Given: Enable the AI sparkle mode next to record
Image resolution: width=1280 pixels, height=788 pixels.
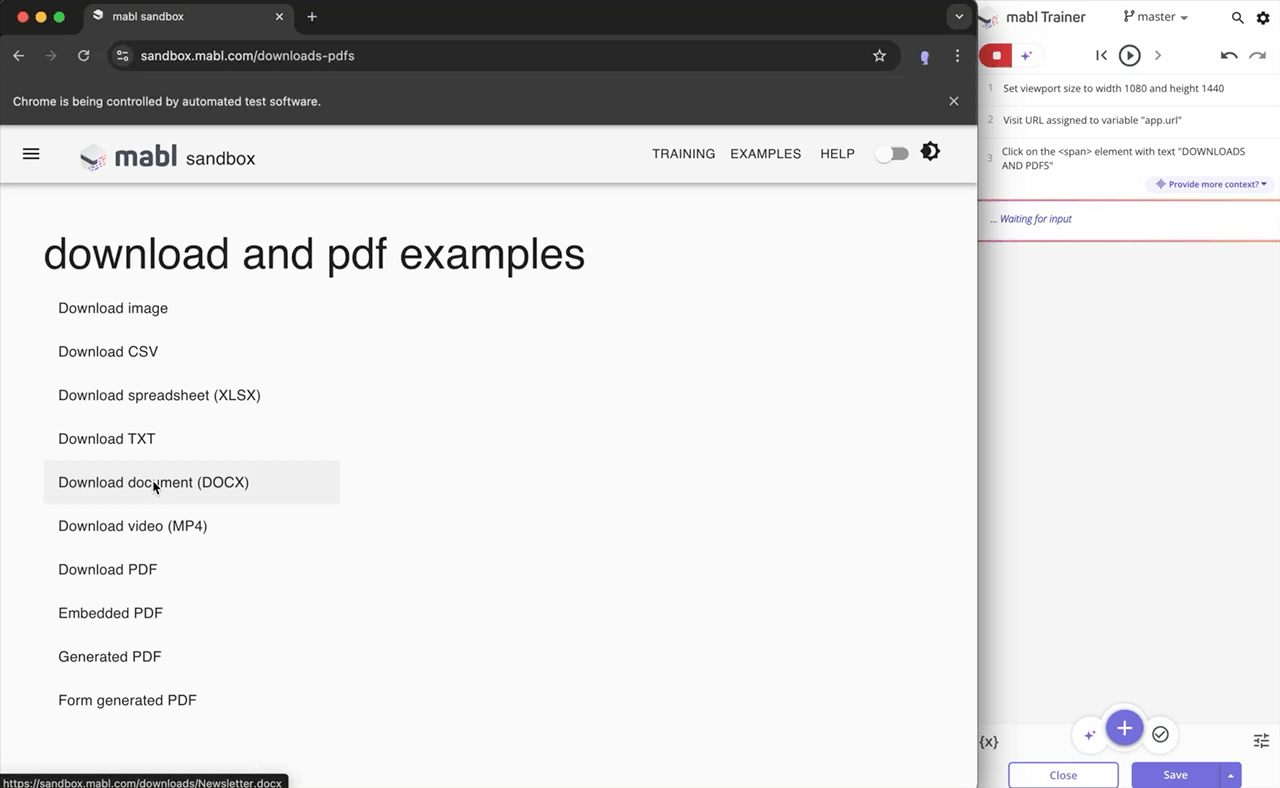Looking at the screenshot, I should [1026, 55].
